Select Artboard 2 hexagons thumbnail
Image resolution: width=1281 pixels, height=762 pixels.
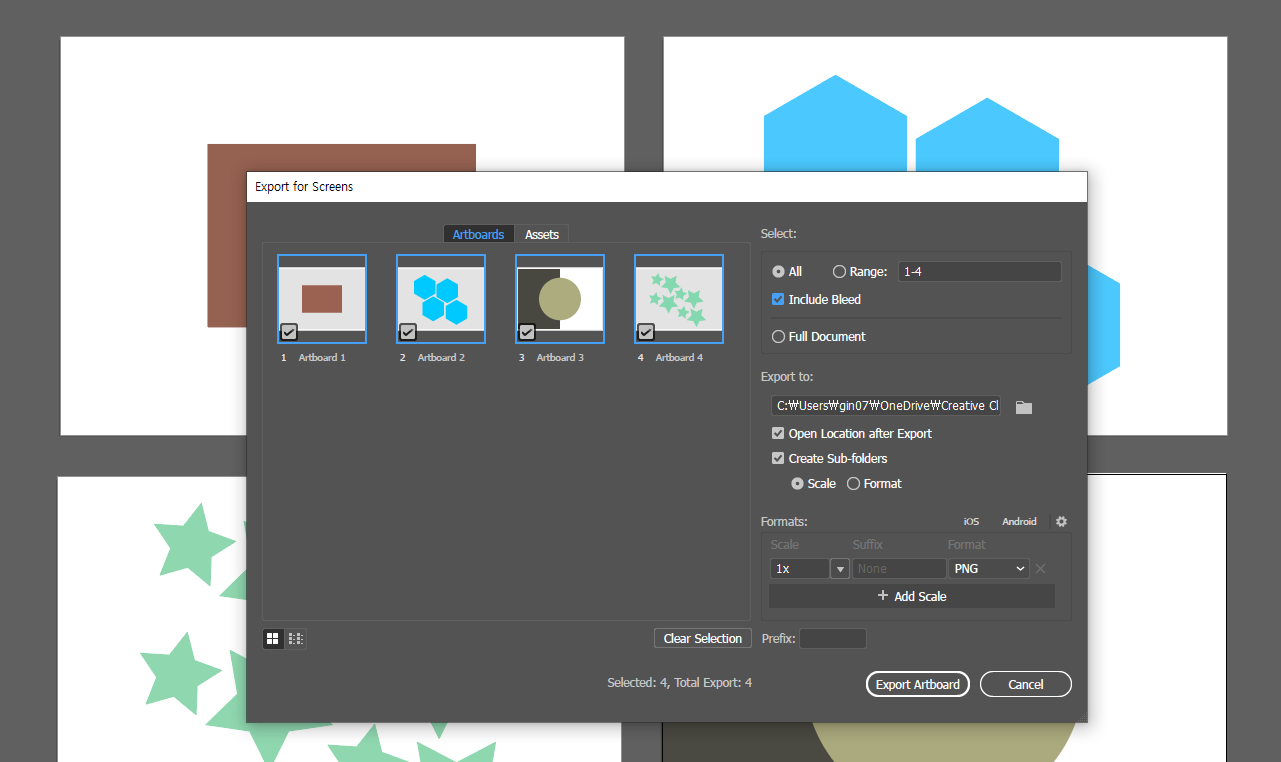pos(441,299)
